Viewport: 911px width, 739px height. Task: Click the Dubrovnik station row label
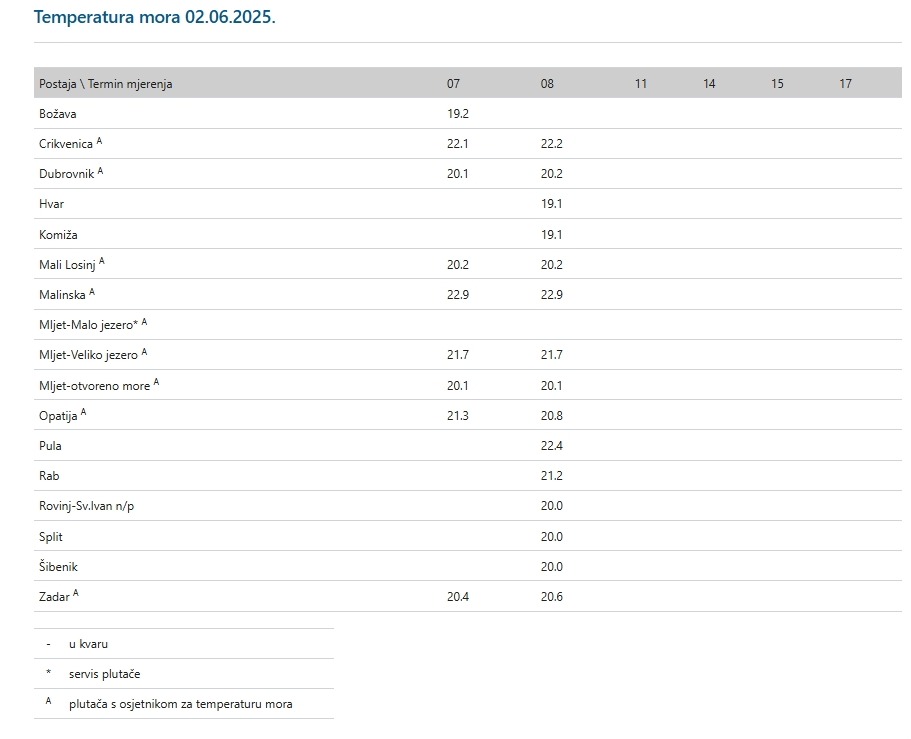click(66, 174)
